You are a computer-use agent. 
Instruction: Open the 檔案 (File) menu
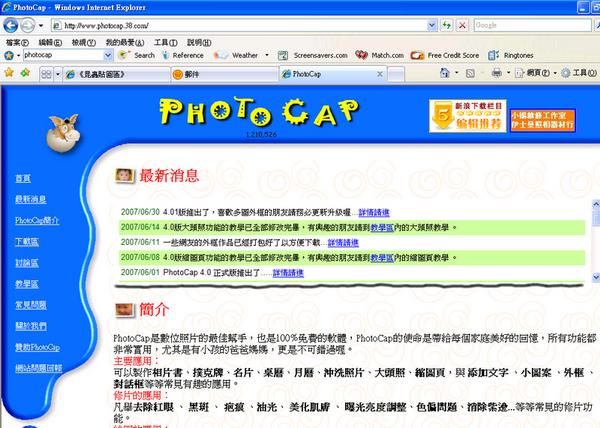pyautogui.click(x=15, y=43)
